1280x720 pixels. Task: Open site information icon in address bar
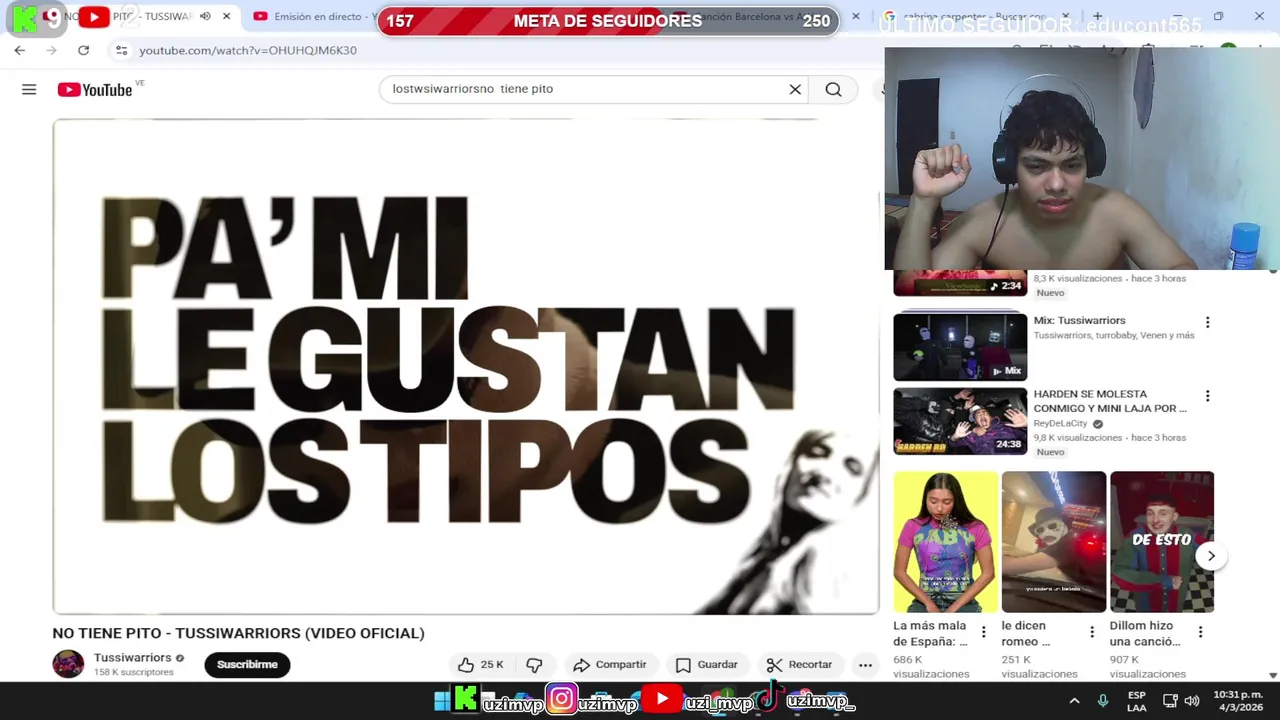tap(121, 50)
